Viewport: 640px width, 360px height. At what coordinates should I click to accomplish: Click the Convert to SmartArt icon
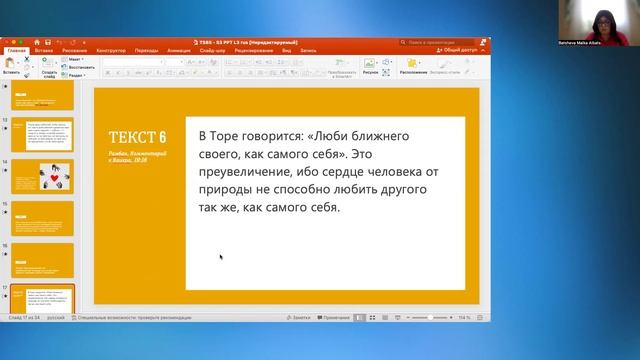[x=340, y=62]
